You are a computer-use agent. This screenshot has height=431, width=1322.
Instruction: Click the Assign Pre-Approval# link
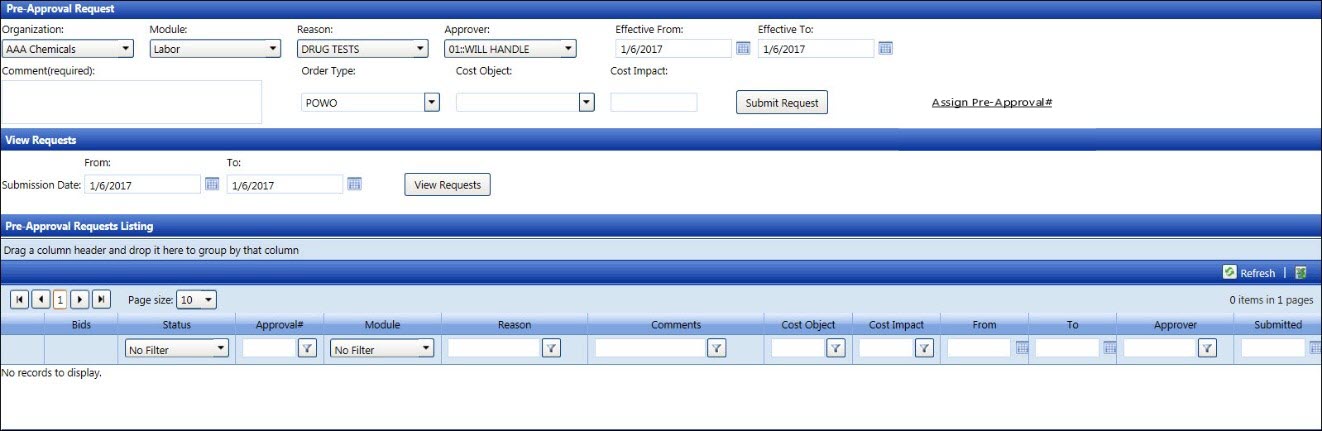point(991,102)
